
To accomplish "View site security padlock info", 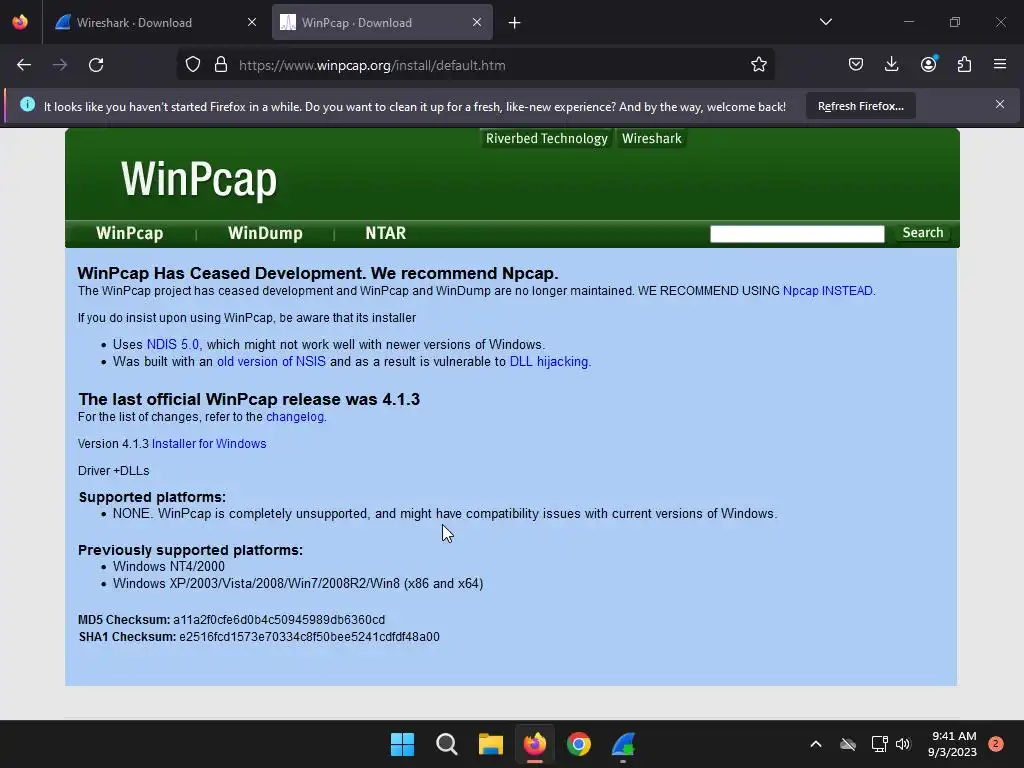I will tap(221, 65).
